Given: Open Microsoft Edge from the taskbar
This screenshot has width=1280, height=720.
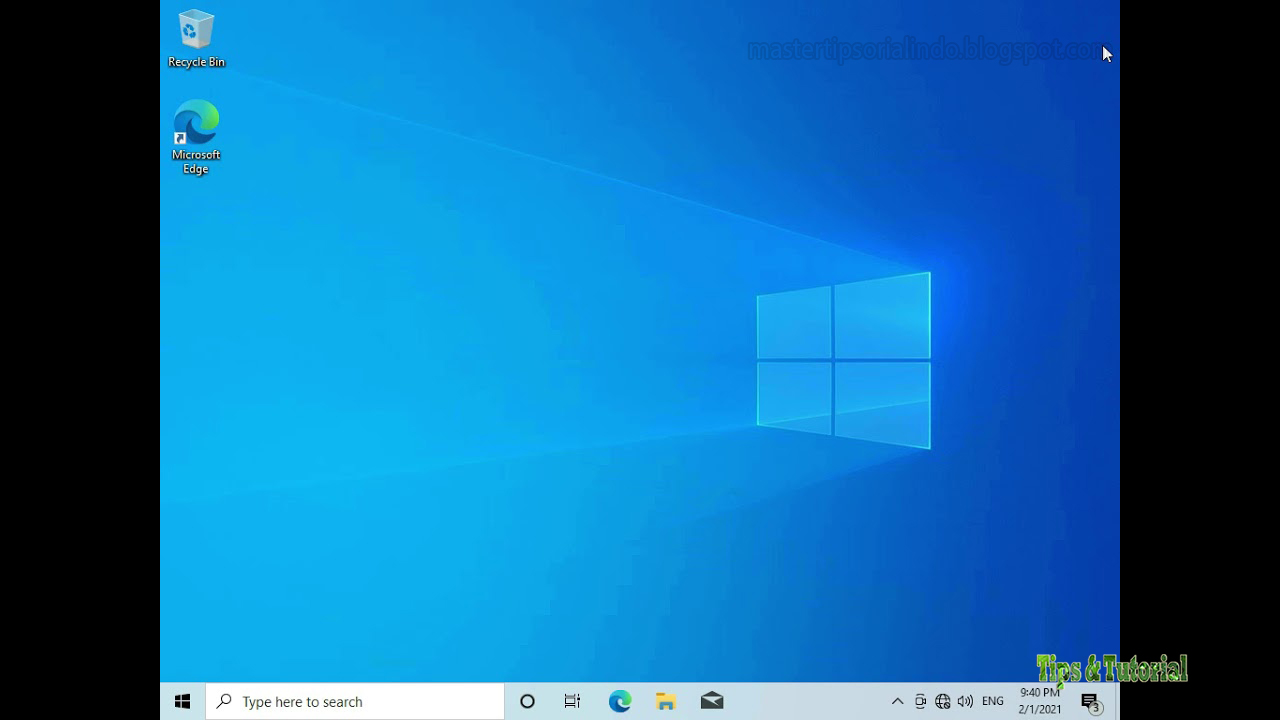Looking at the screenshot, I should 620,701.
